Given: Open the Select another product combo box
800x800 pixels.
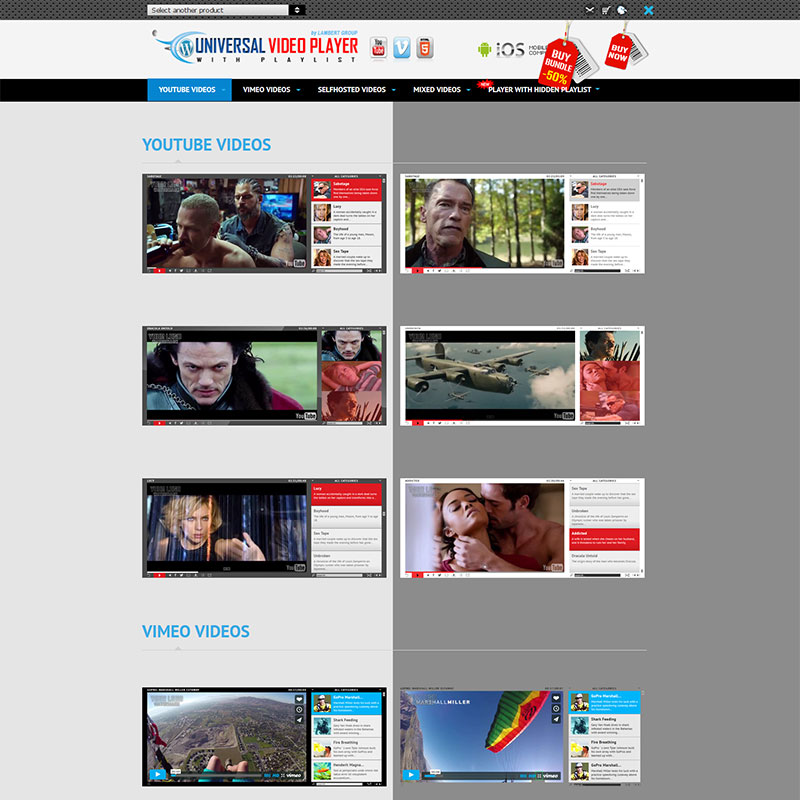Looking at the screenshot, I should pos(218,10).
